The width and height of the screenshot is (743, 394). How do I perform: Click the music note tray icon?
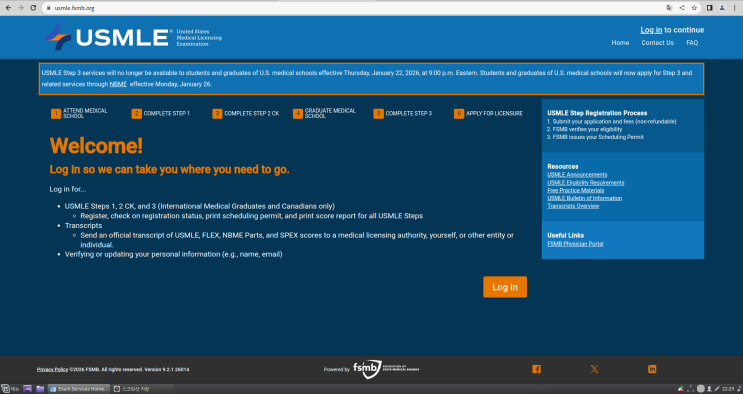pos(739,389)
